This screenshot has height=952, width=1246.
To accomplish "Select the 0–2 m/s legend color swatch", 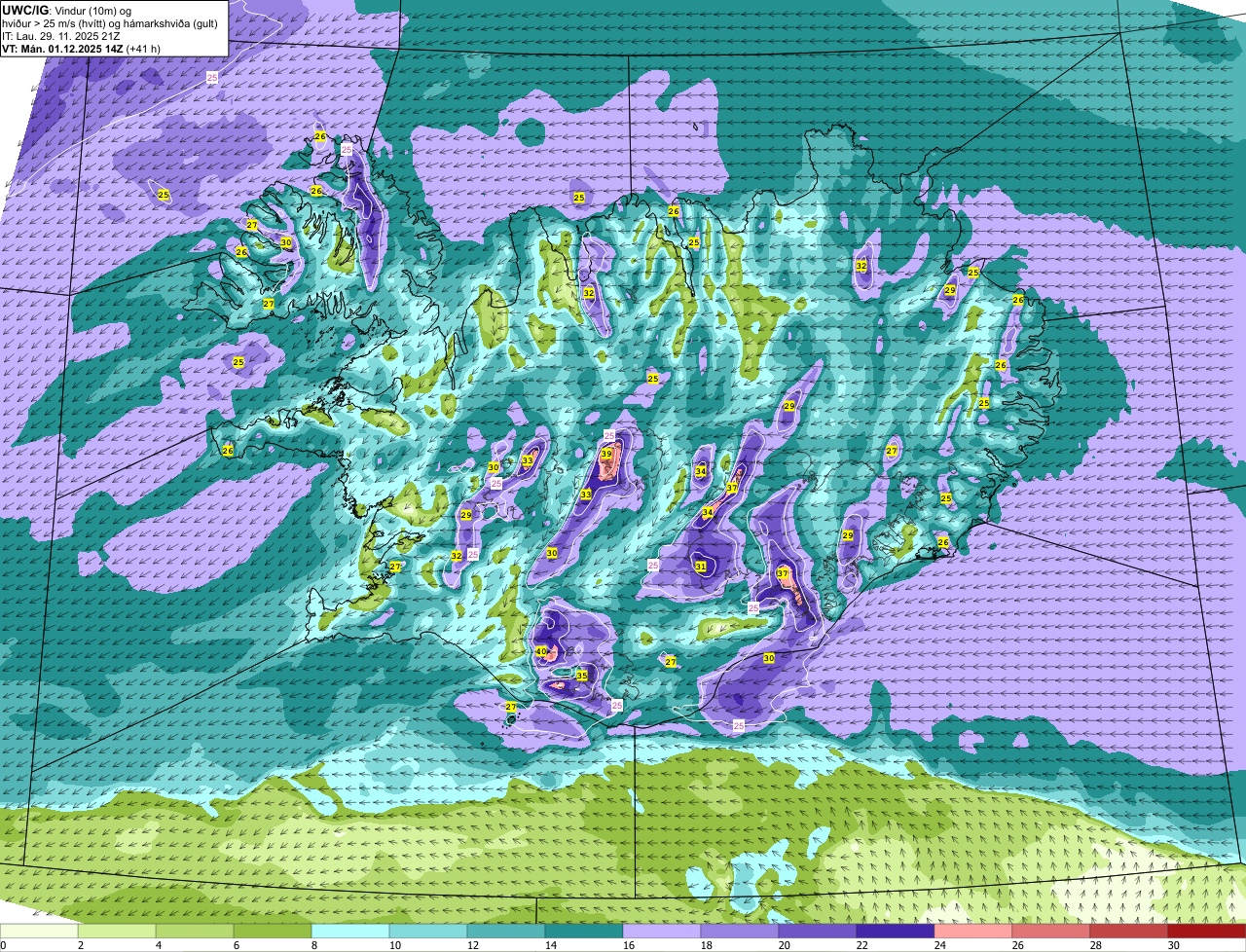I will pos(39,932).
